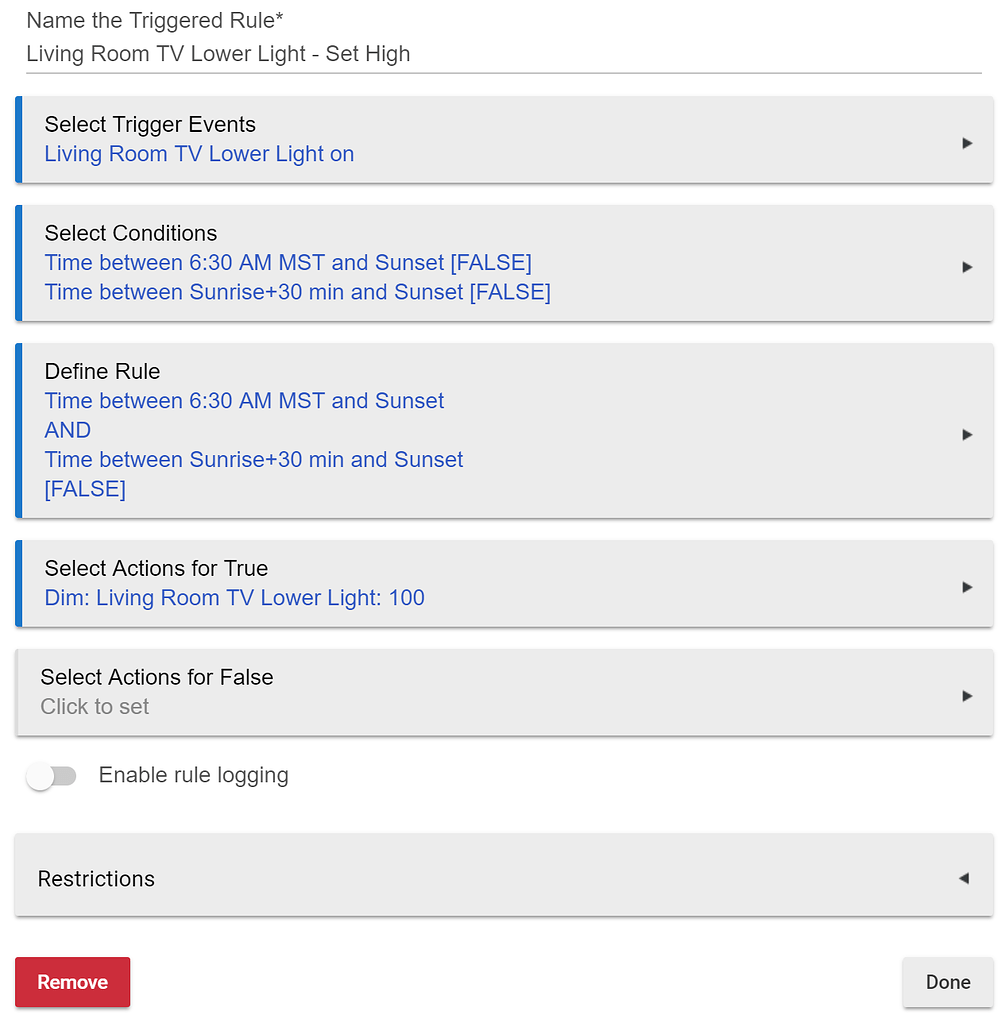
Task: Select the "Time between 6:30 AM MST" condition line
Action: tap(288, 262)
